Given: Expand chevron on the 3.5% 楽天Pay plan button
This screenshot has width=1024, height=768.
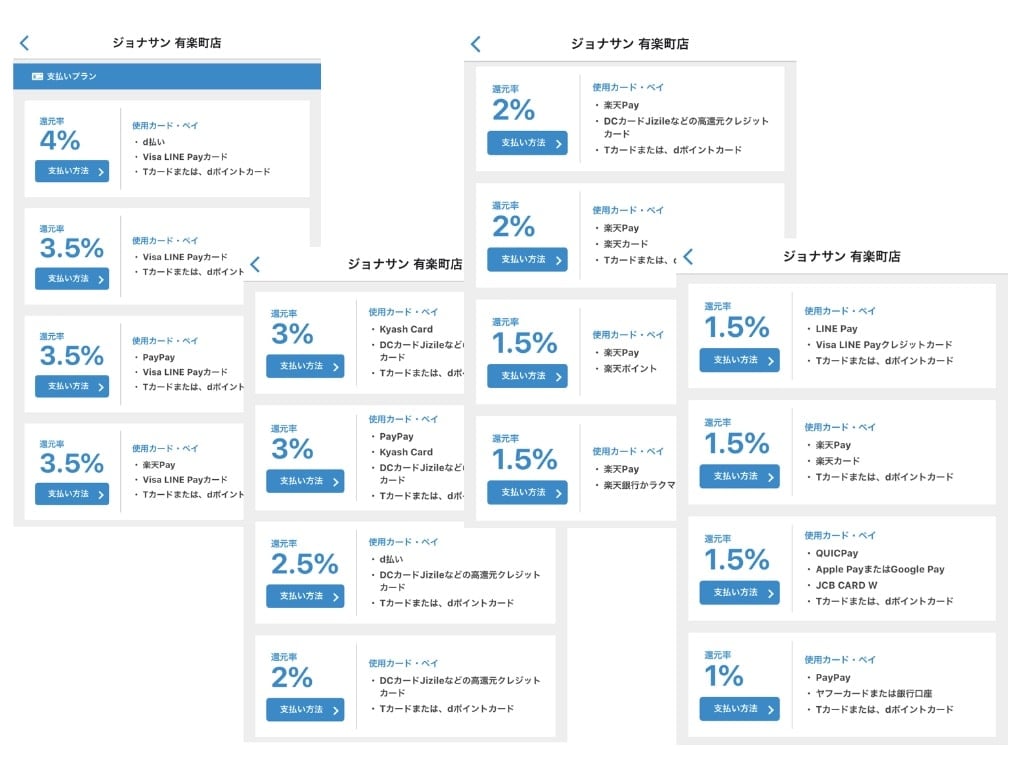Looking at the screenshot, I should click(101, 494).
